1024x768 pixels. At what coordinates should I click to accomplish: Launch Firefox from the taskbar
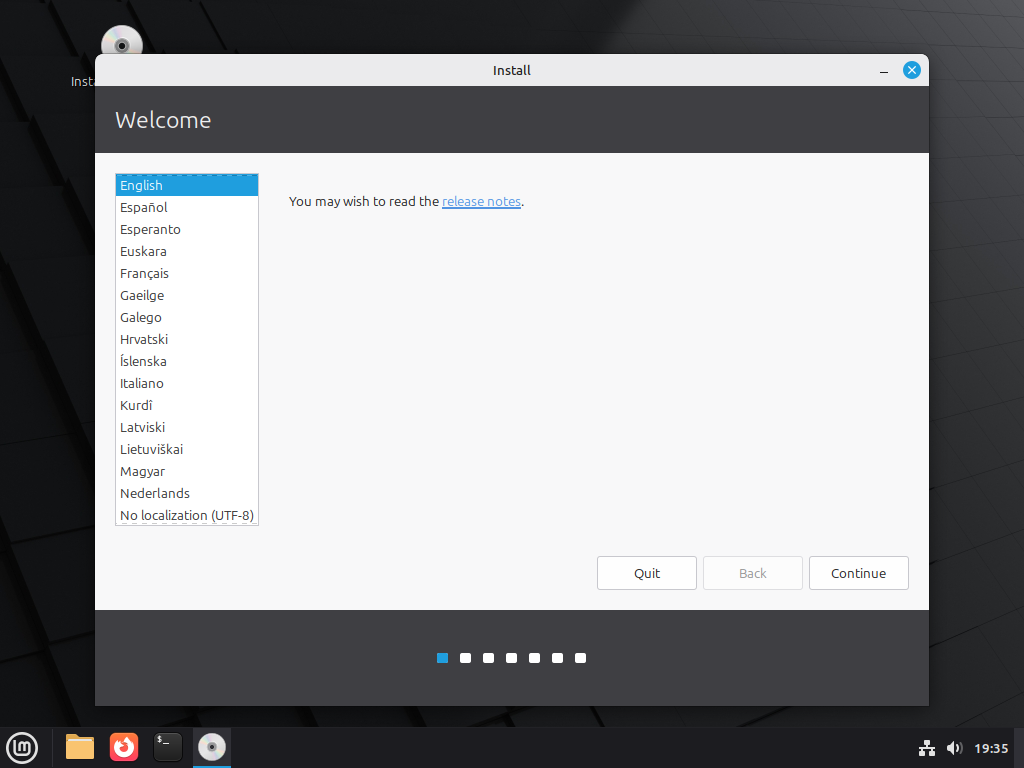[124, 747]
